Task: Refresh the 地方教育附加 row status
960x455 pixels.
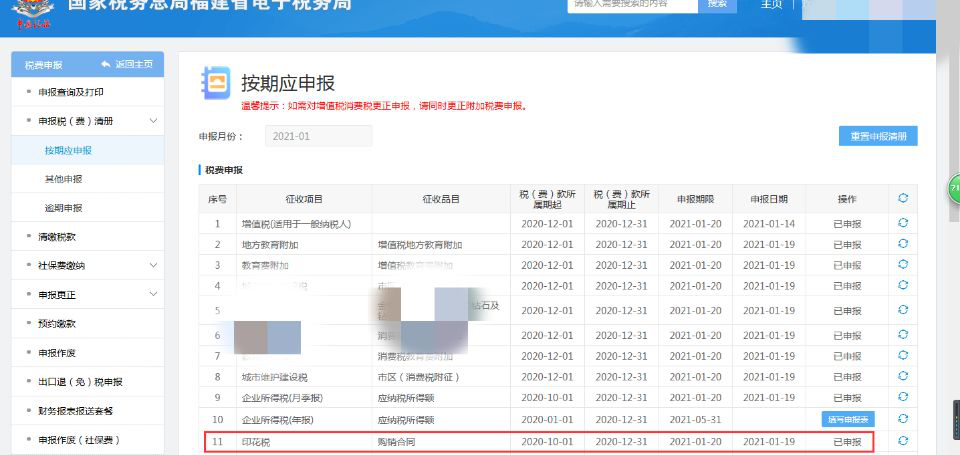Action: pos(902,244)
